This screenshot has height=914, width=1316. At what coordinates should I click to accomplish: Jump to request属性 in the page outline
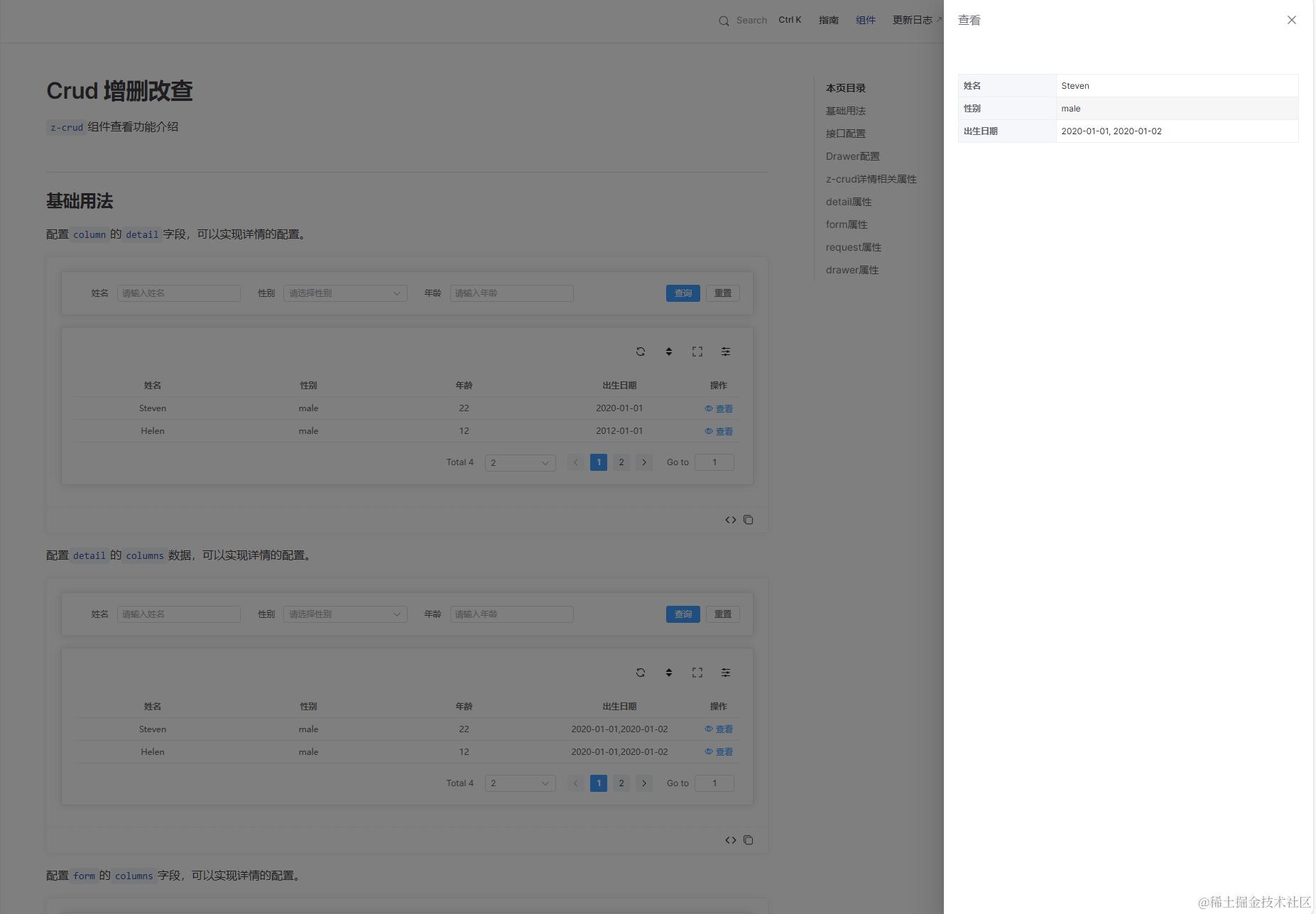pyautogui.click(x=854, y=247)
